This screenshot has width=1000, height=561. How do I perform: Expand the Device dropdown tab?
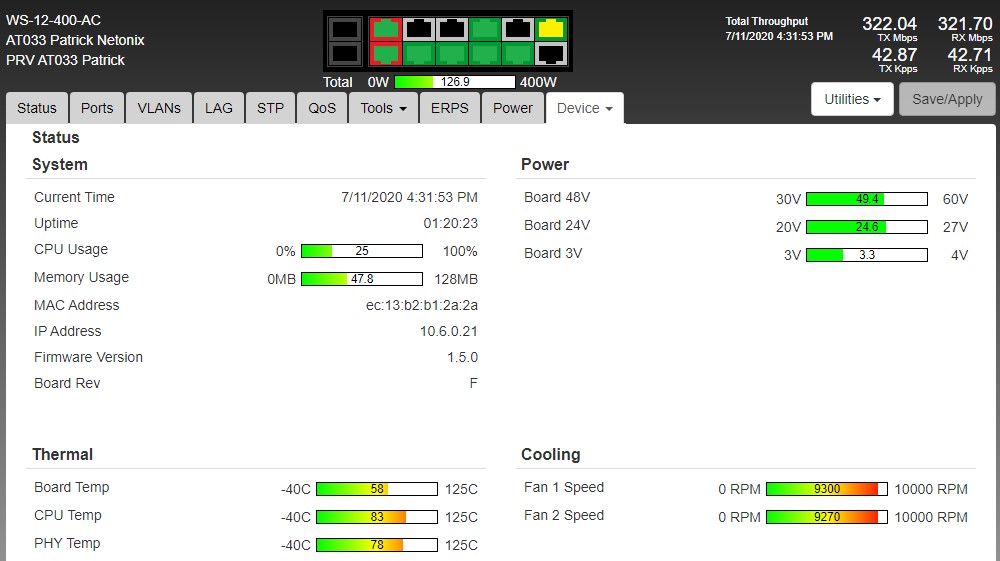coord(584,108)
